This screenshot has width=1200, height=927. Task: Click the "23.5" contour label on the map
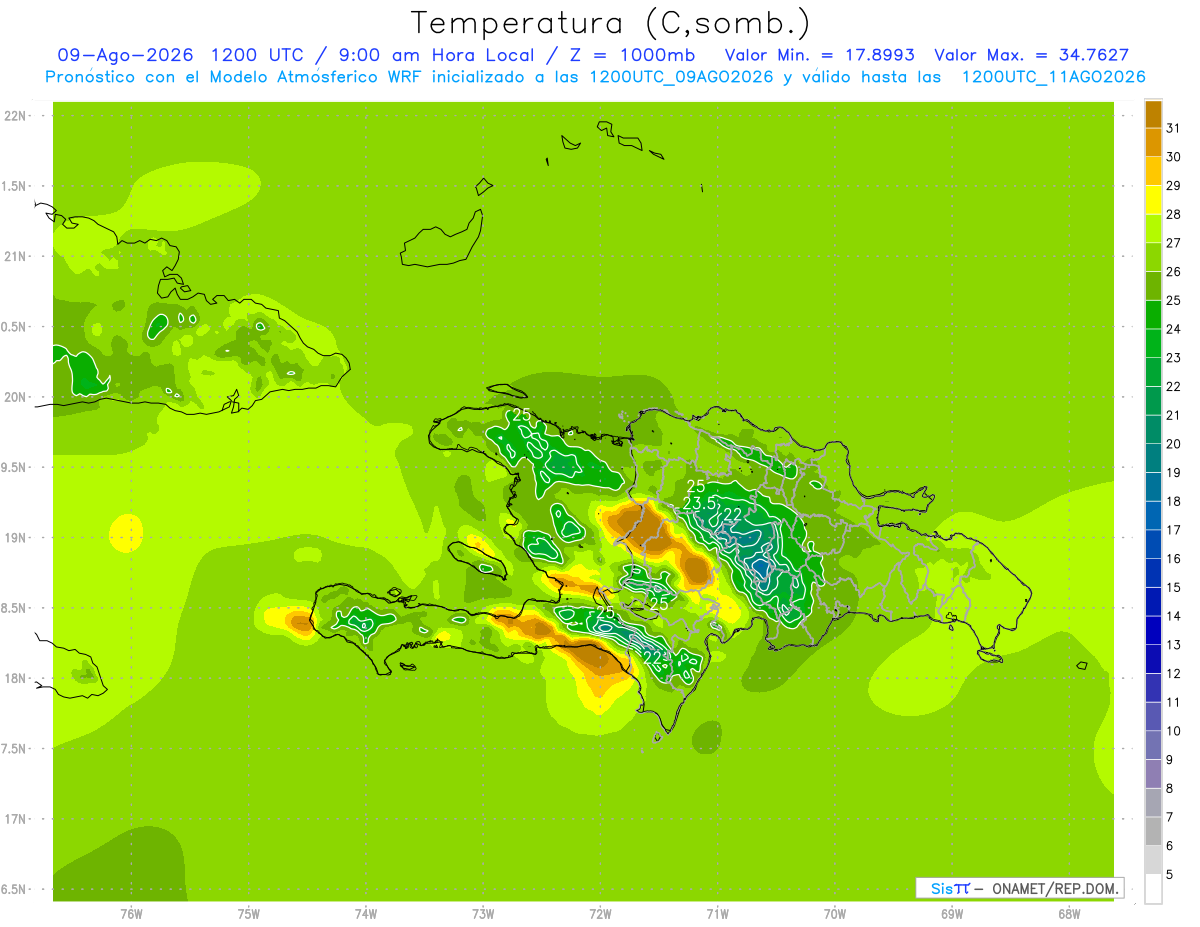click(700, 503)
